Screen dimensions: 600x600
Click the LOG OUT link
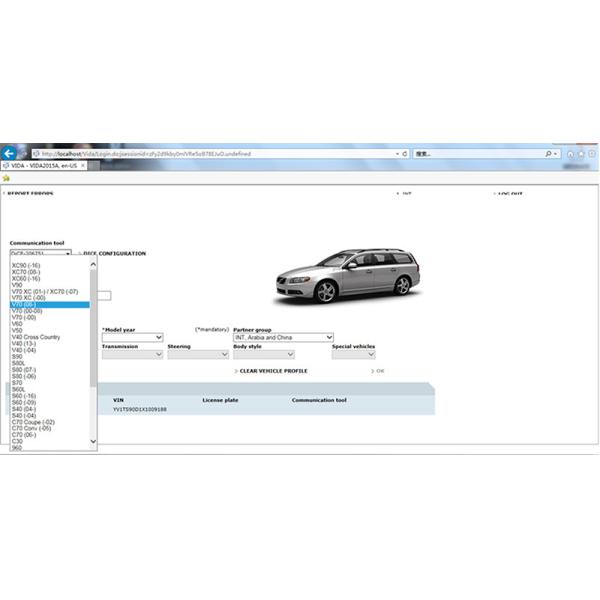[x=510, y=194]
